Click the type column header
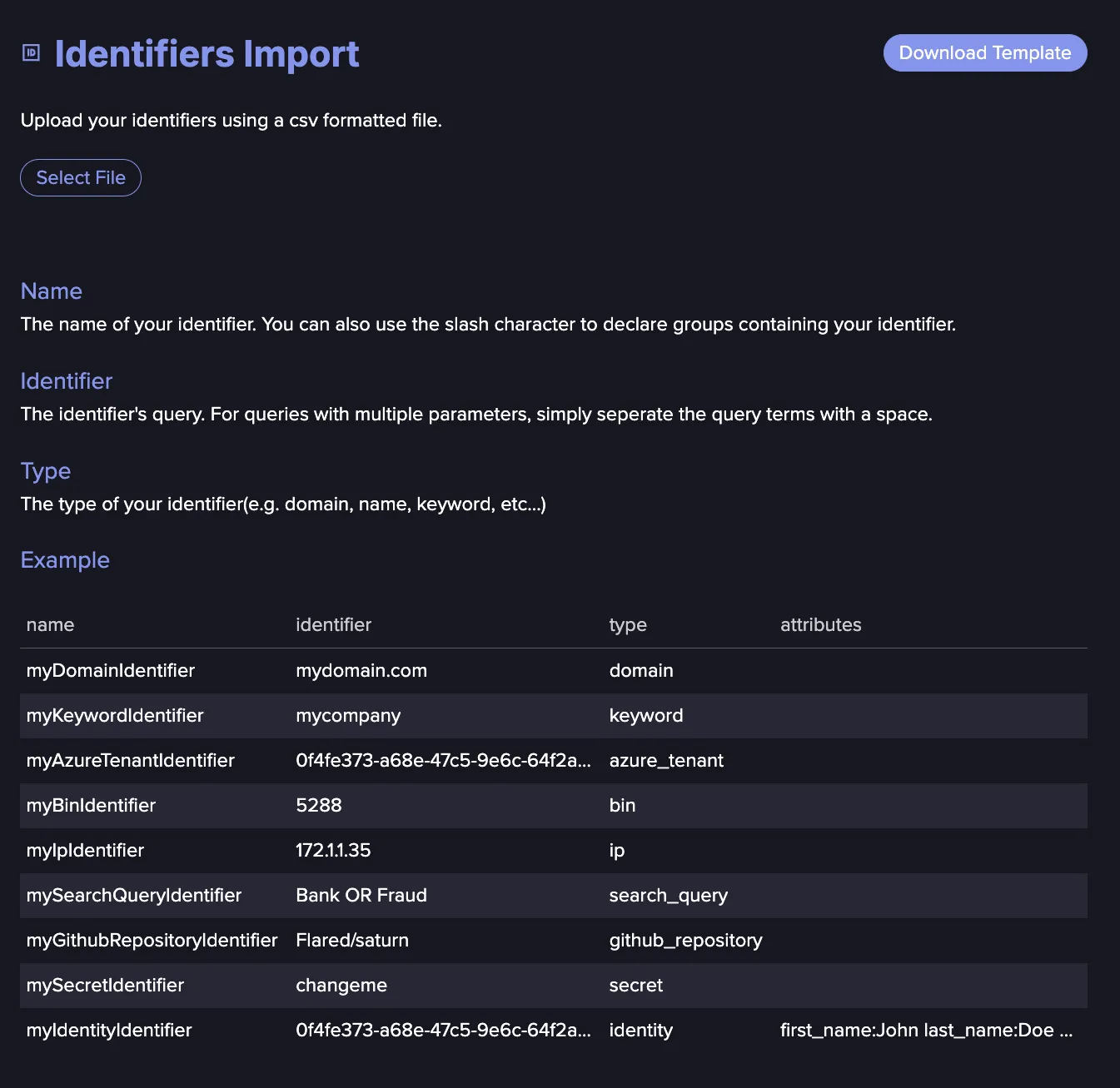Viewport: 1120px width, 1088px height. tap(628, 625)
